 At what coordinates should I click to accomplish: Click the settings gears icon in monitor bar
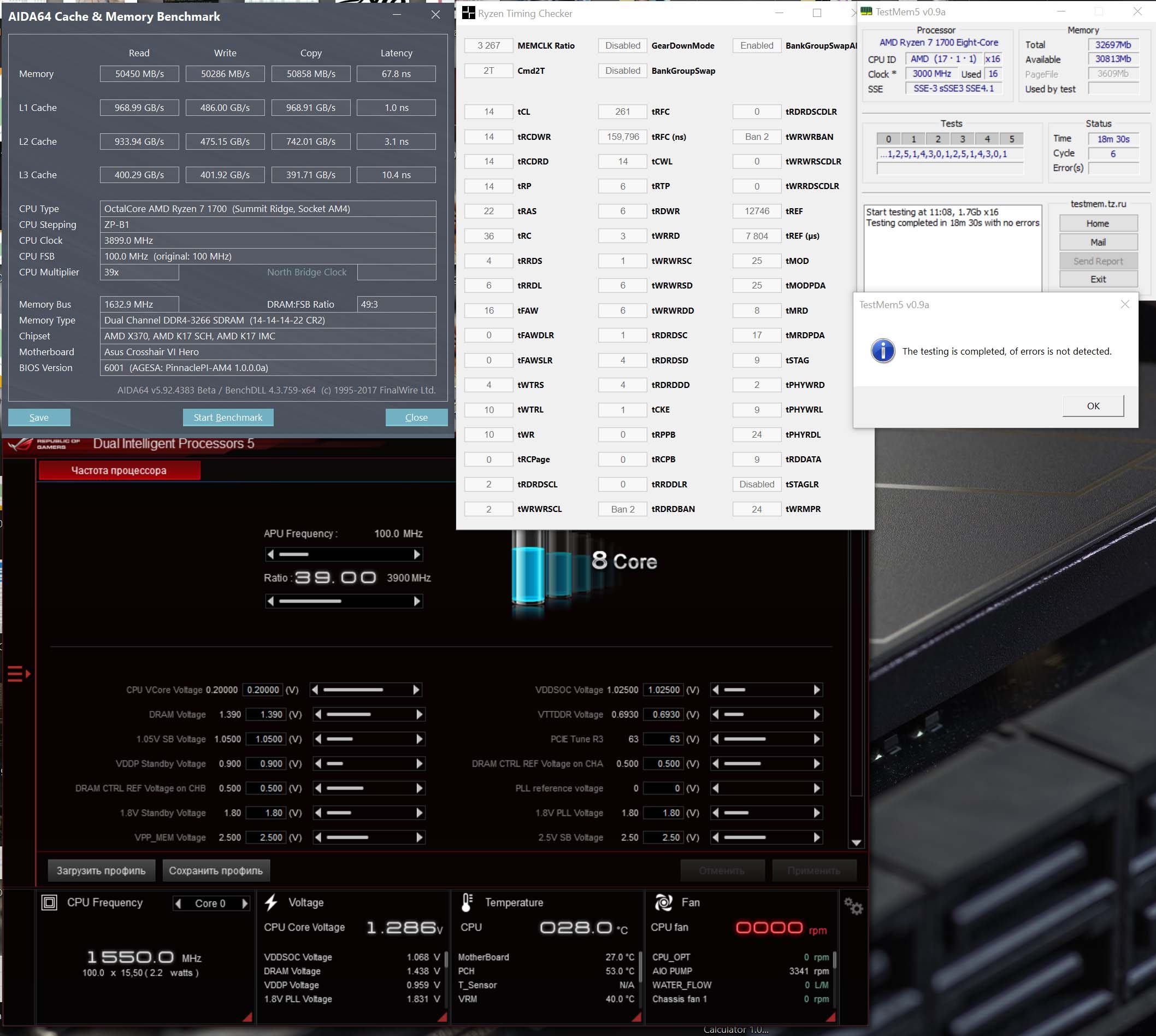tap(853, 906)
